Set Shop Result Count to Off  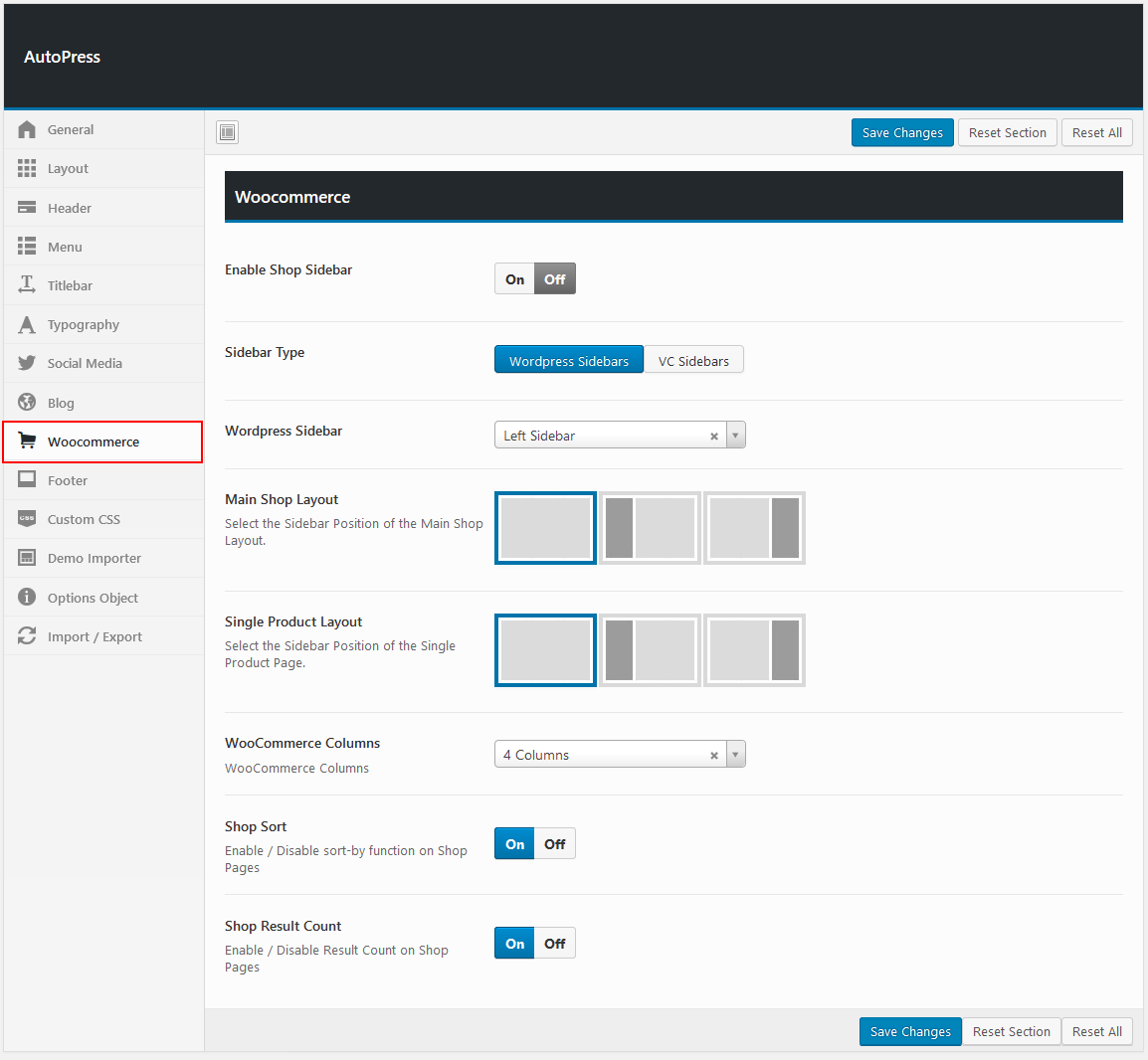(x=555, y=944)
